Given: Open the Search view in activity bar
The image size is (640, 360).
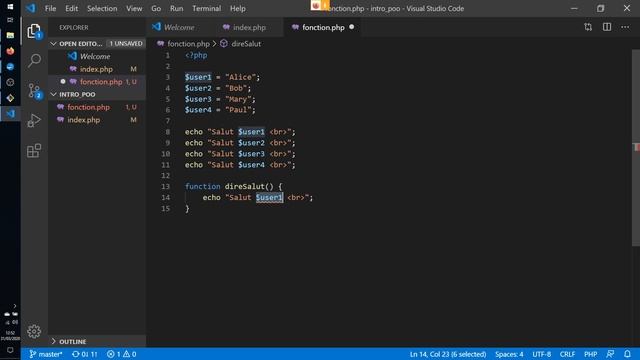Looking at the screenshot, I should tap(34, 60).
